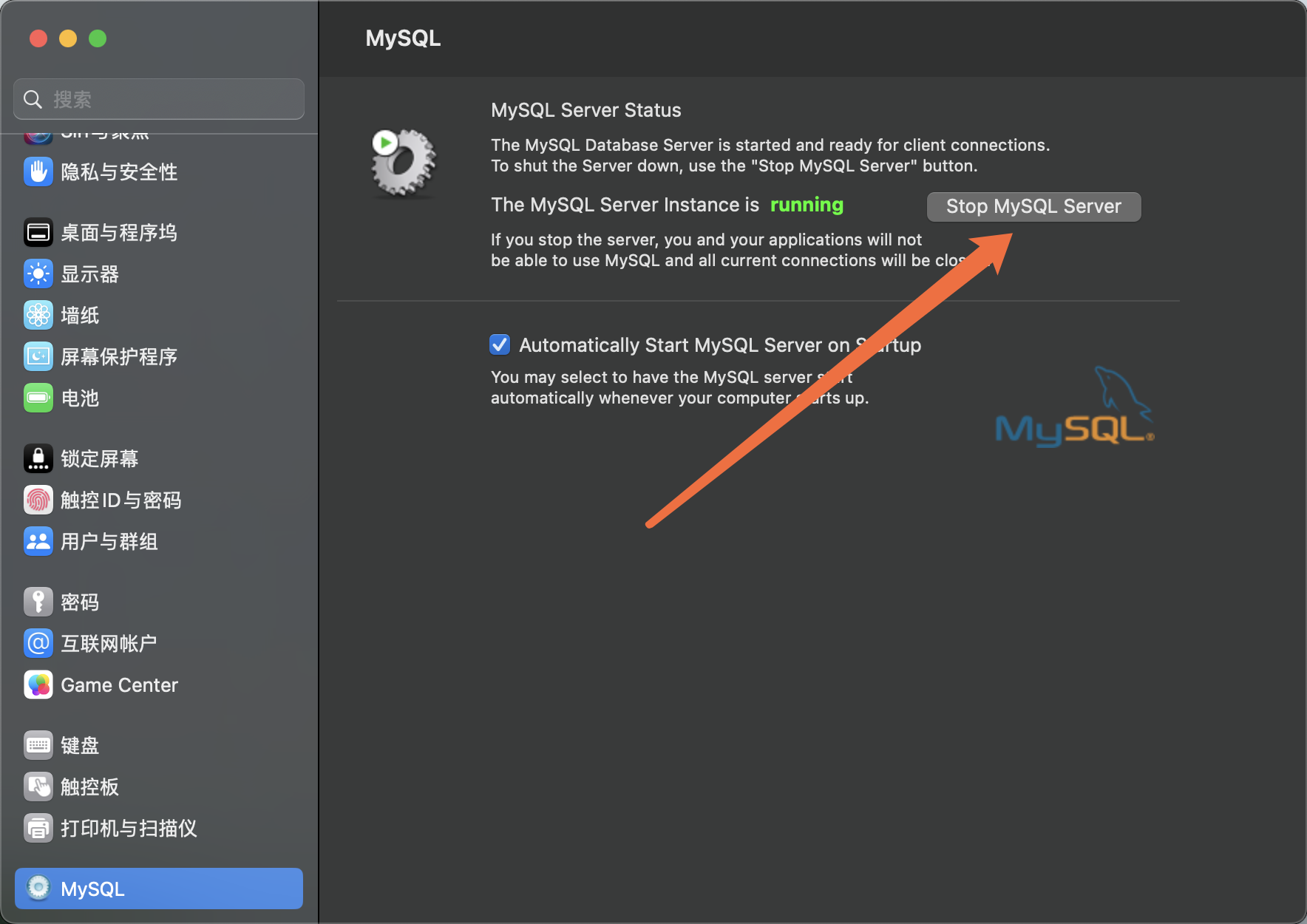Open the Trackpad icon
Viewport: 1307px width, 924px height.
click(x=38, y=787)
